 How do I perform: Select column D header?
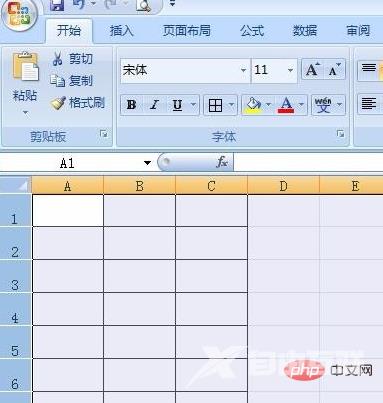pos(283,185)
